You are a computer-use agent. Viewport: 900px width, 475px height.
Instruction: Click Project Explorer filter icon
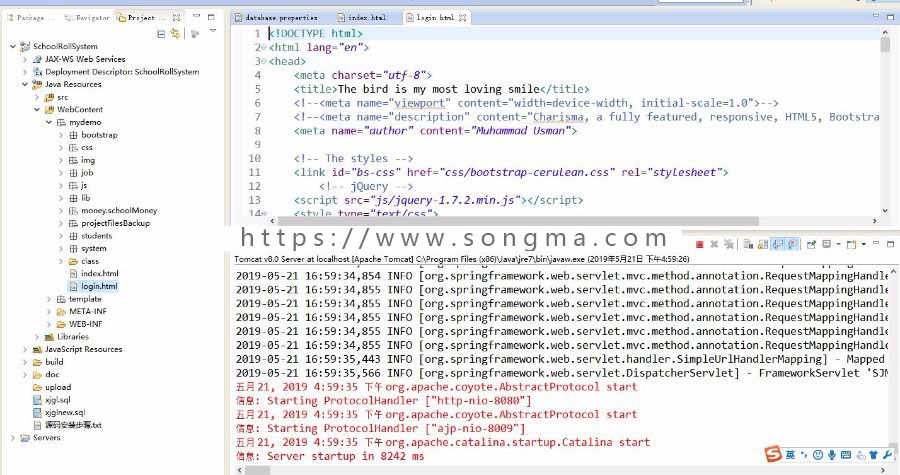195,34
